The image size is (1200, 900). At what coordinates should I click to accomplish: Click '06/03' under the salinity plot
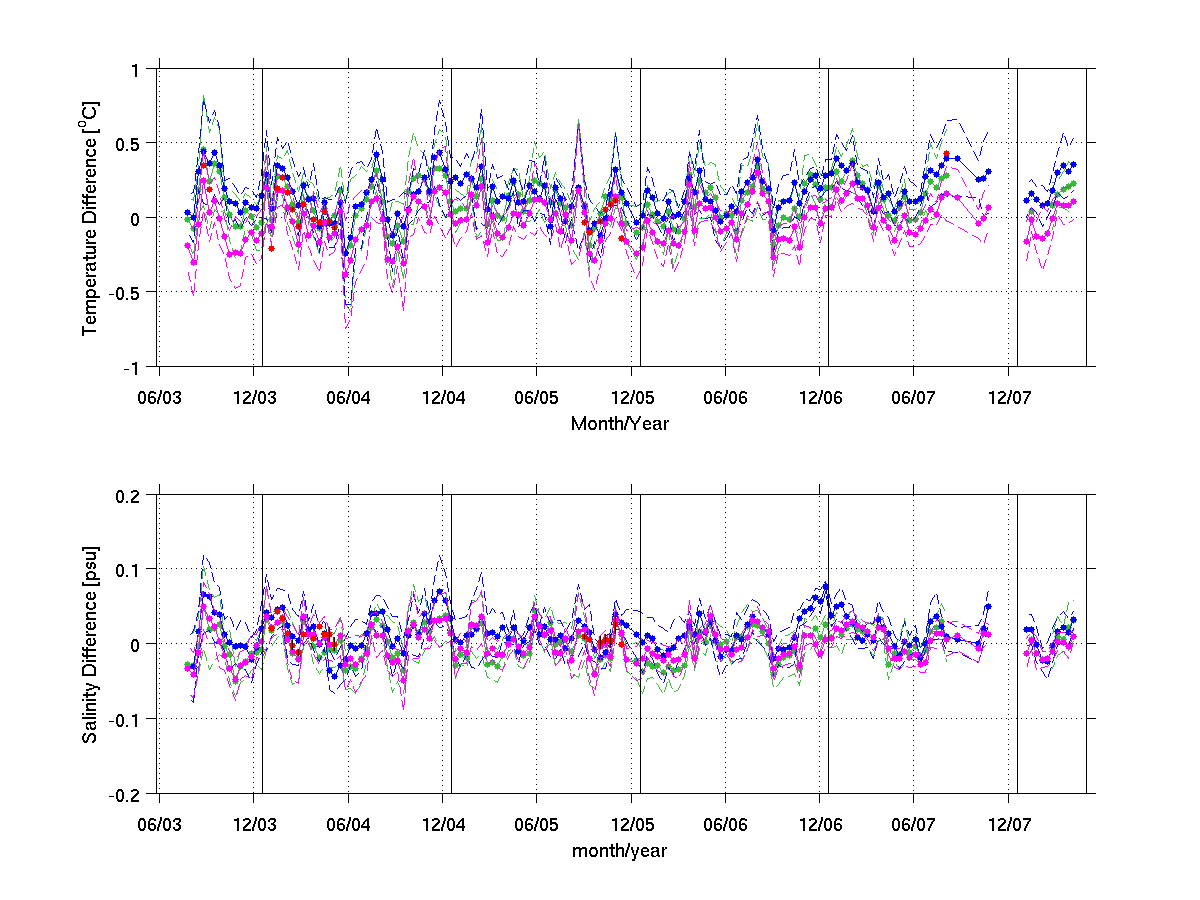coord(160,825)
